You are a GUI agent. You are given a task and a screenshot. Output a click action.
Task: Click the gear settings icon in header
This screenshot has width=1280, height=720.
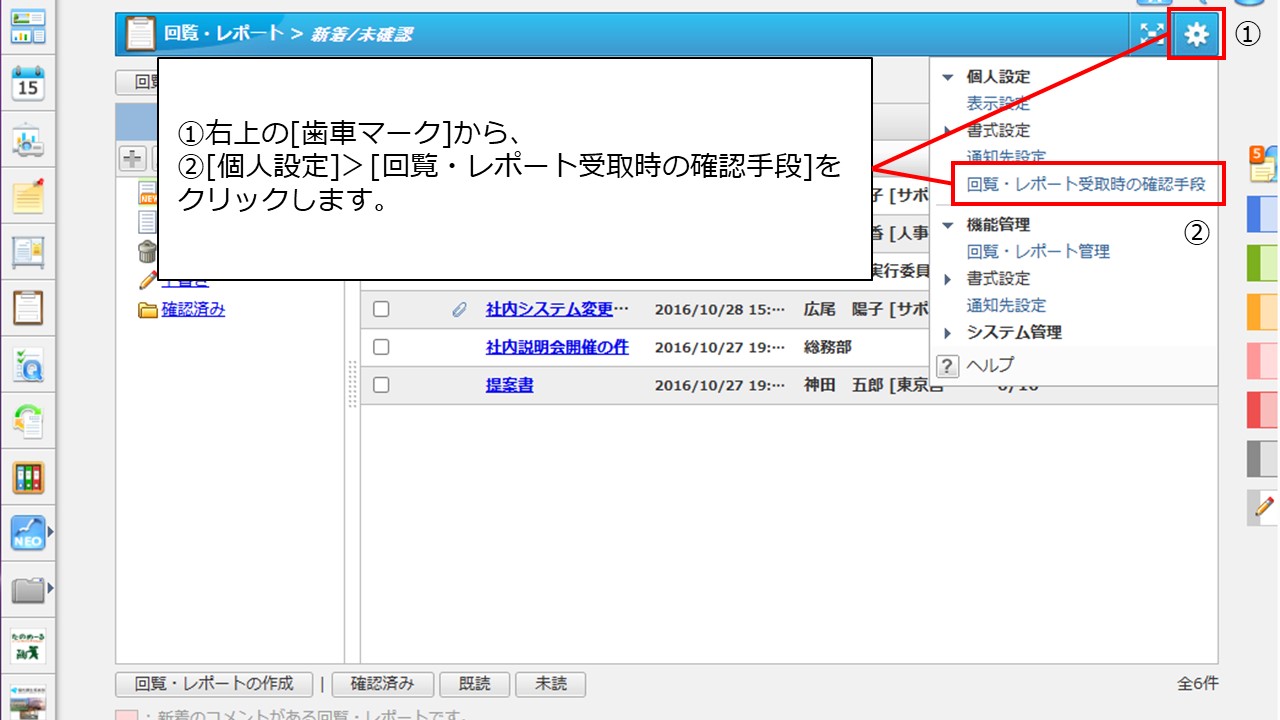click(x=1196, y=35)
